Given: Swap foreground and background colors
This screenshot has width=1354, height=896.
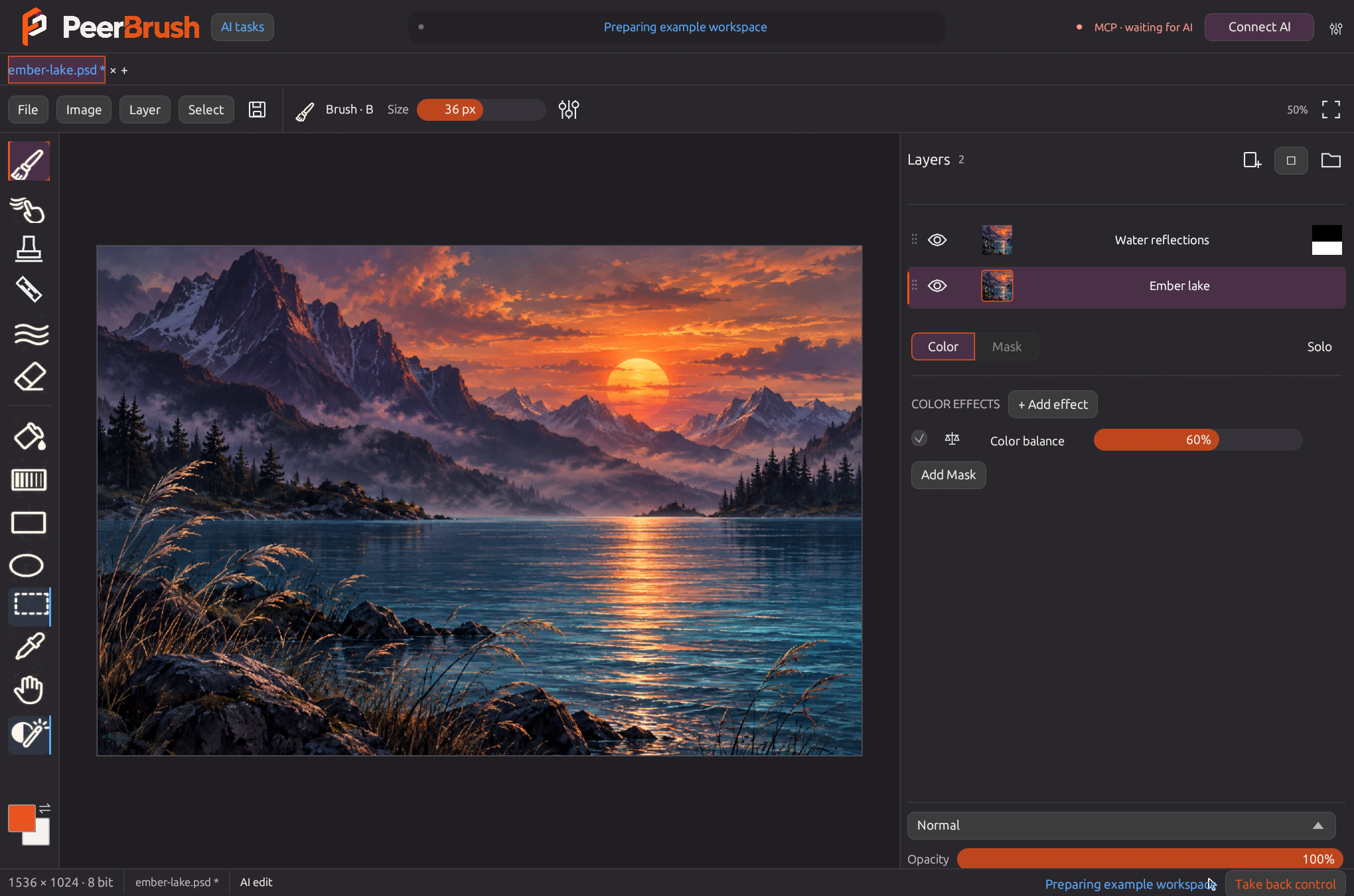Looking at the screenshot, I should point(44,808).
